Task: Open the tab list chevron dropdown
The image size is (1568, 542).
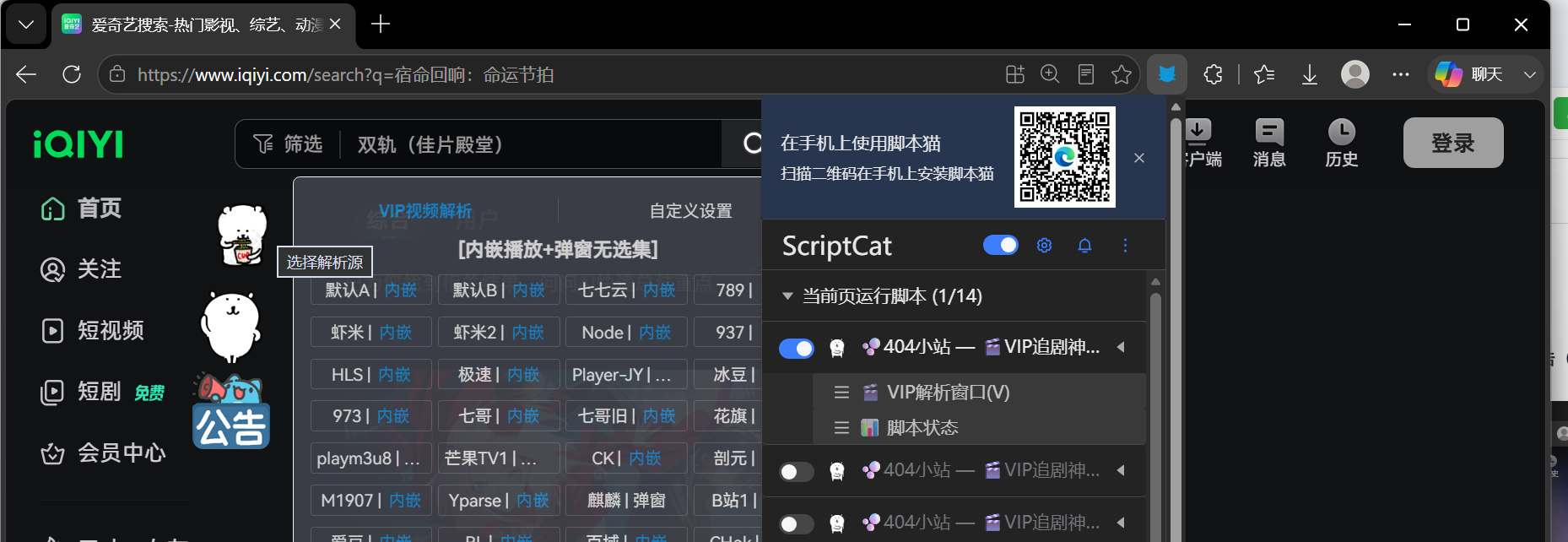Action: pyautogui.click(x=26, y=24)
